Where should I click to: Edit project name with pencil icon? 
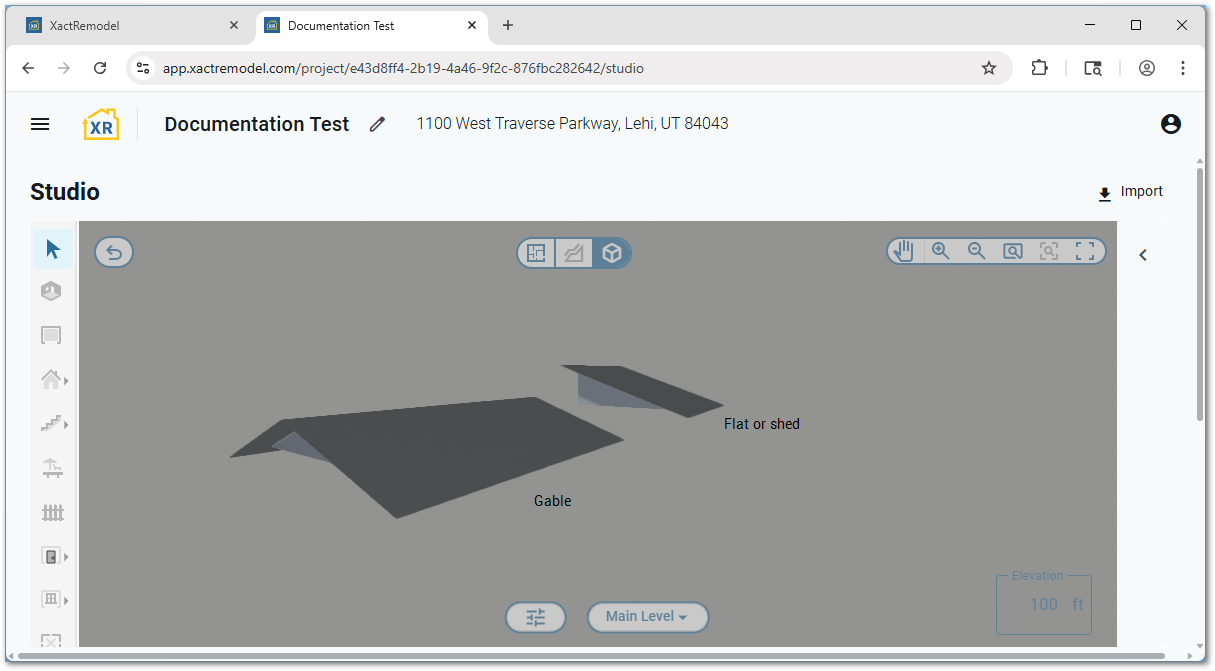pyautogui.click(x=377, y=124)
